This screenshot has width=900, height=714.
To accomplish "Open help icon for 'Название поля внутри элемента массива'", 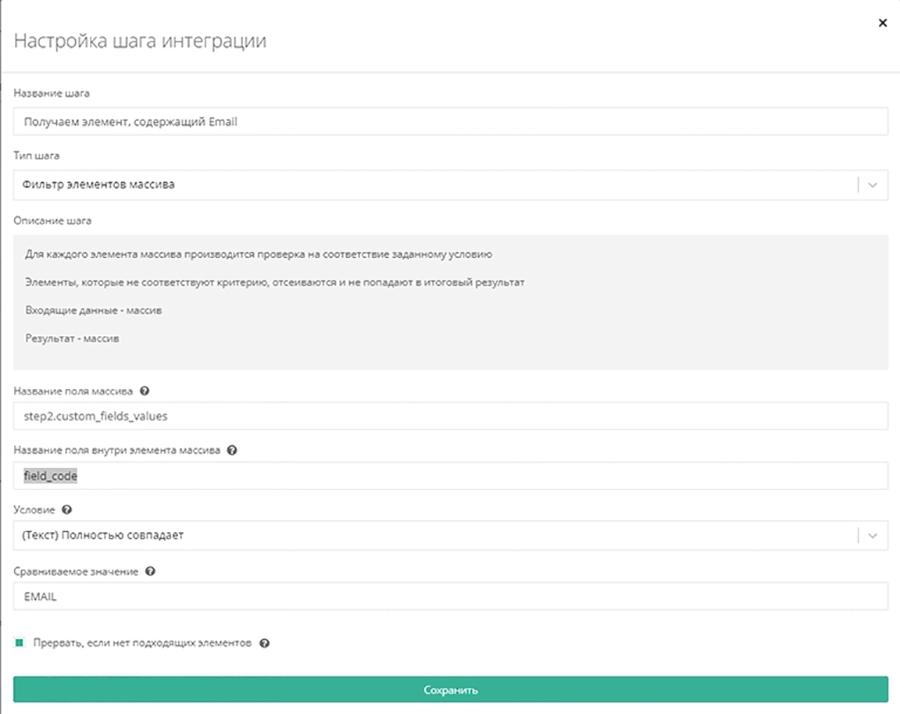I will pos(232,450).
